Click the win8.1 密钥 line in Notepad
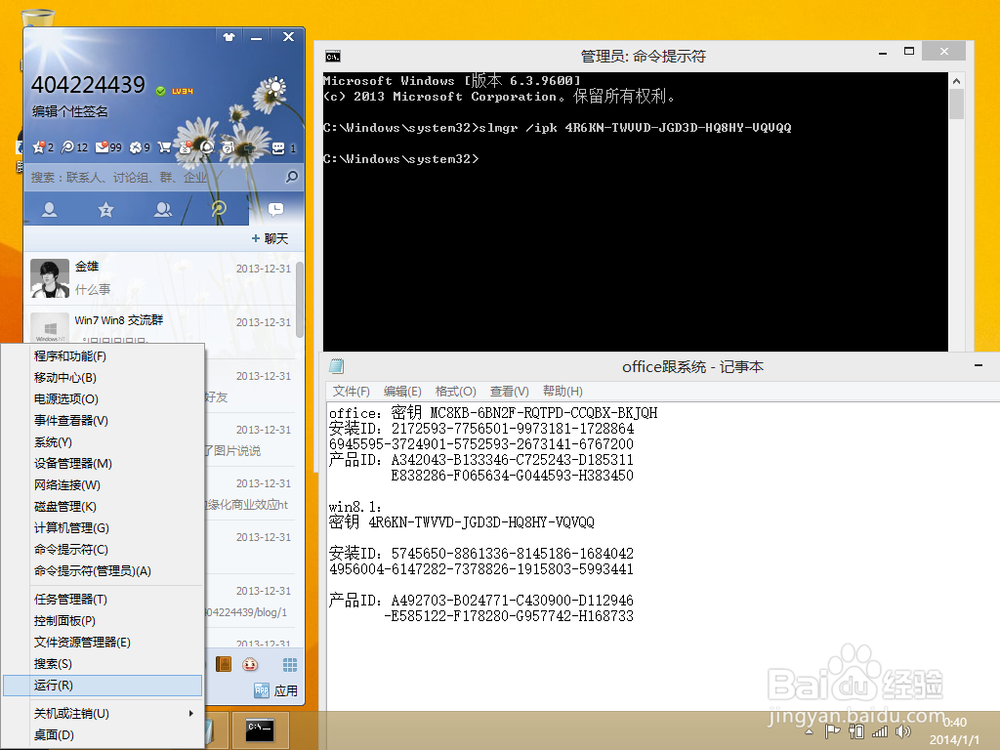The height and width of the screenshot is (750, 1000). (x=462, y=523)
